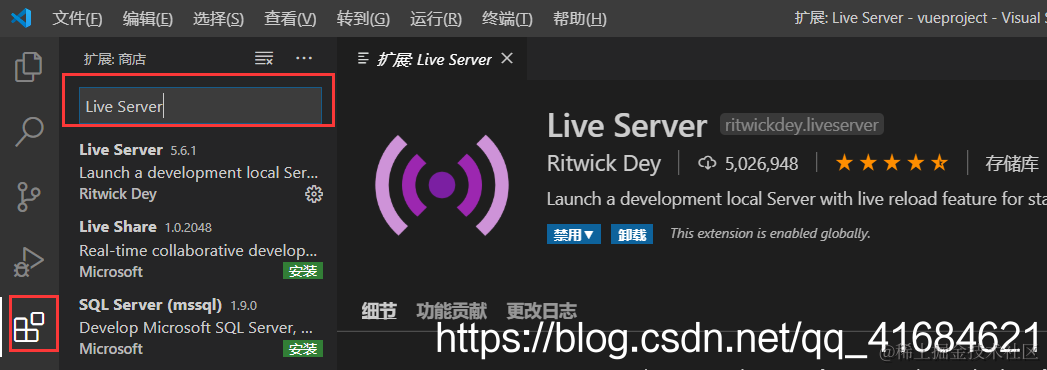Open the Extensions view icon
This screenshot has height=370, width=1047.
point(29,327)
